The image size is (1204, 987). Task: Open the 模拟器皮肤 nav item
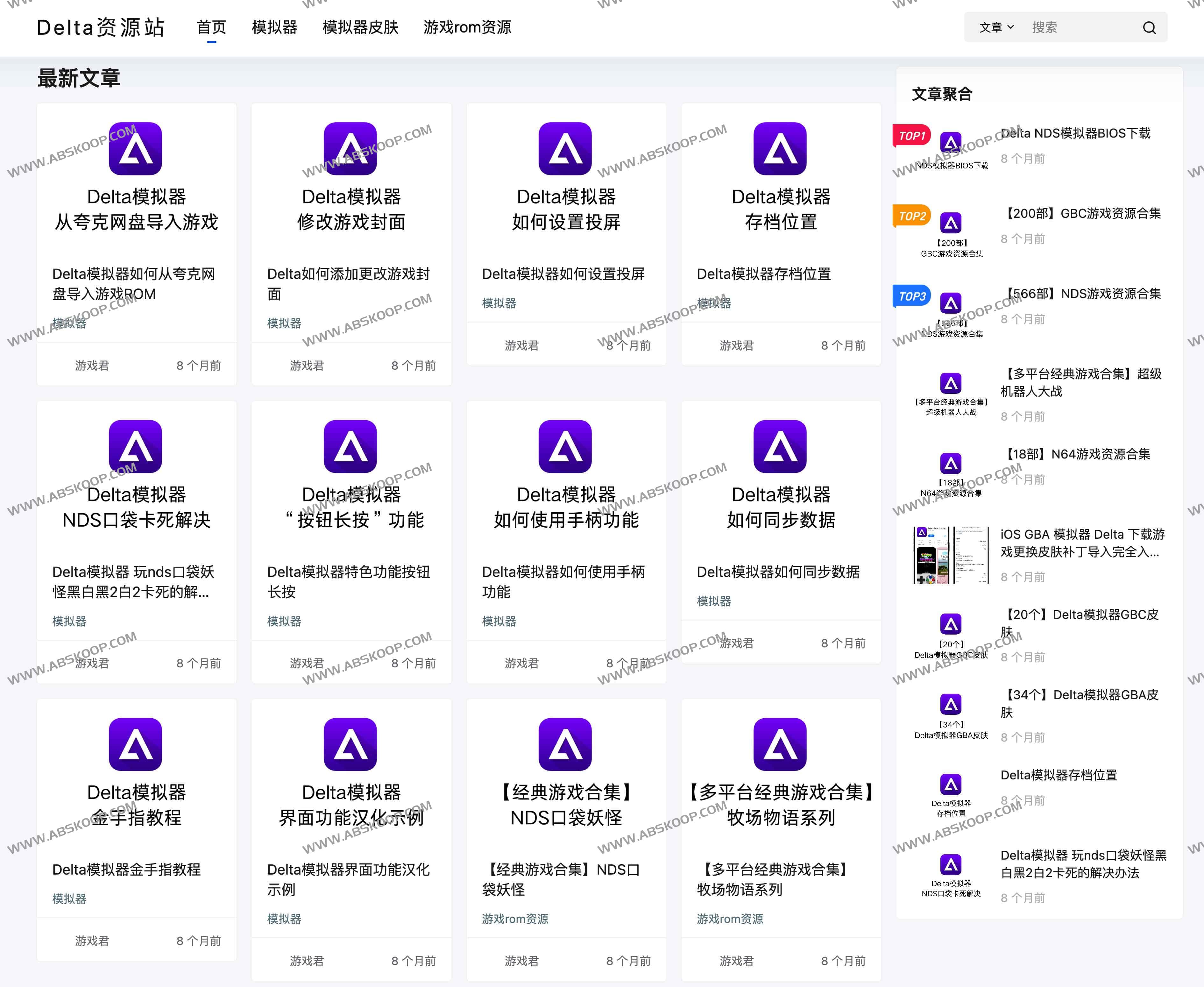pyautogui.click(x=360, y=27)
